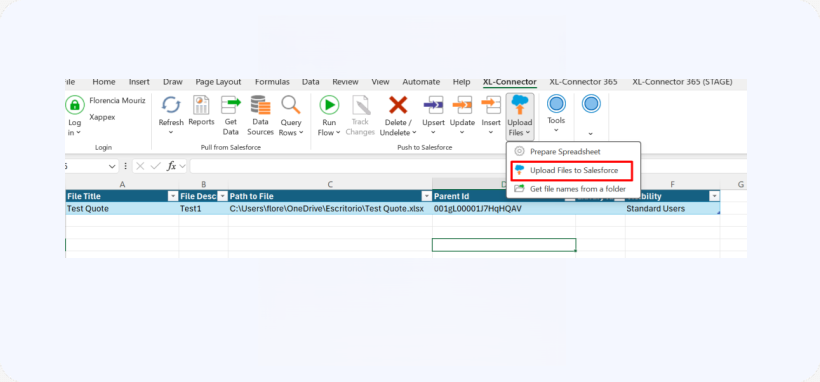This screenshot has width=820, height=382.
Task: Open the File Title column filter dropdown
Action: click(173, 196)
